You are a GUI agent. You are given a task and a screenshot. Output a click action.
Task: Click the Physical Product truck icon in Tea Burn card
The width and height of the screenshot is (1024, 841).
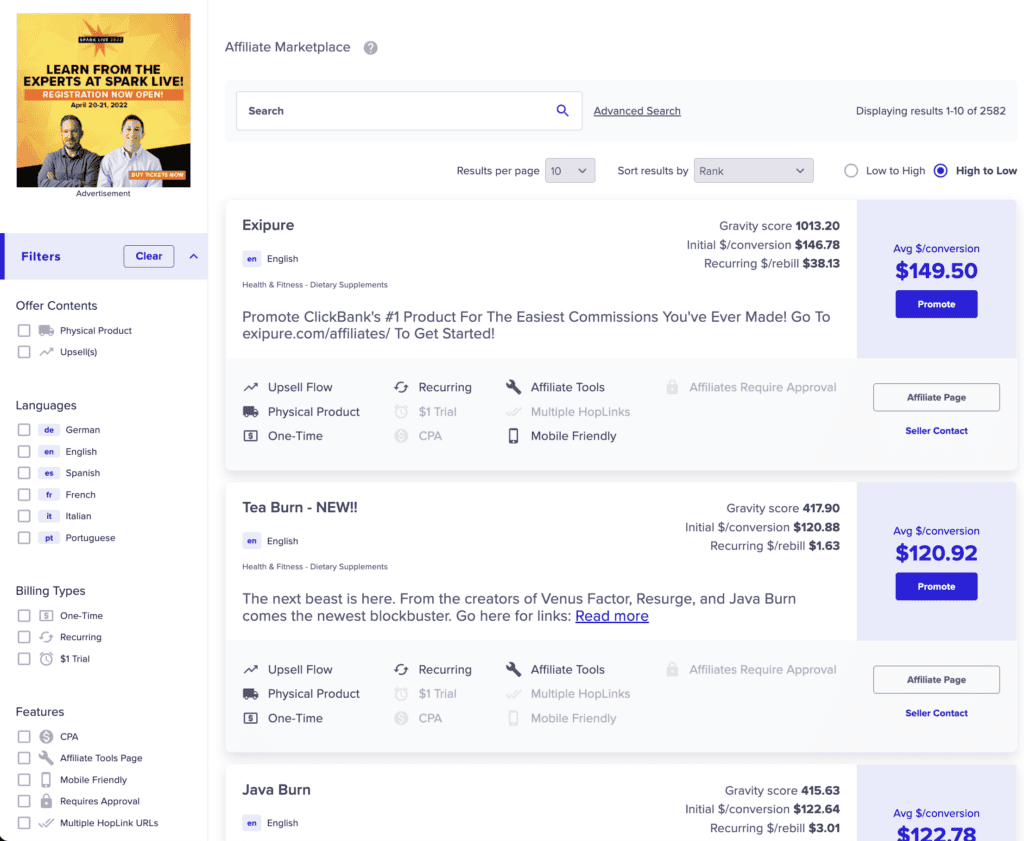pyautogui.click(x=251, y=693)
